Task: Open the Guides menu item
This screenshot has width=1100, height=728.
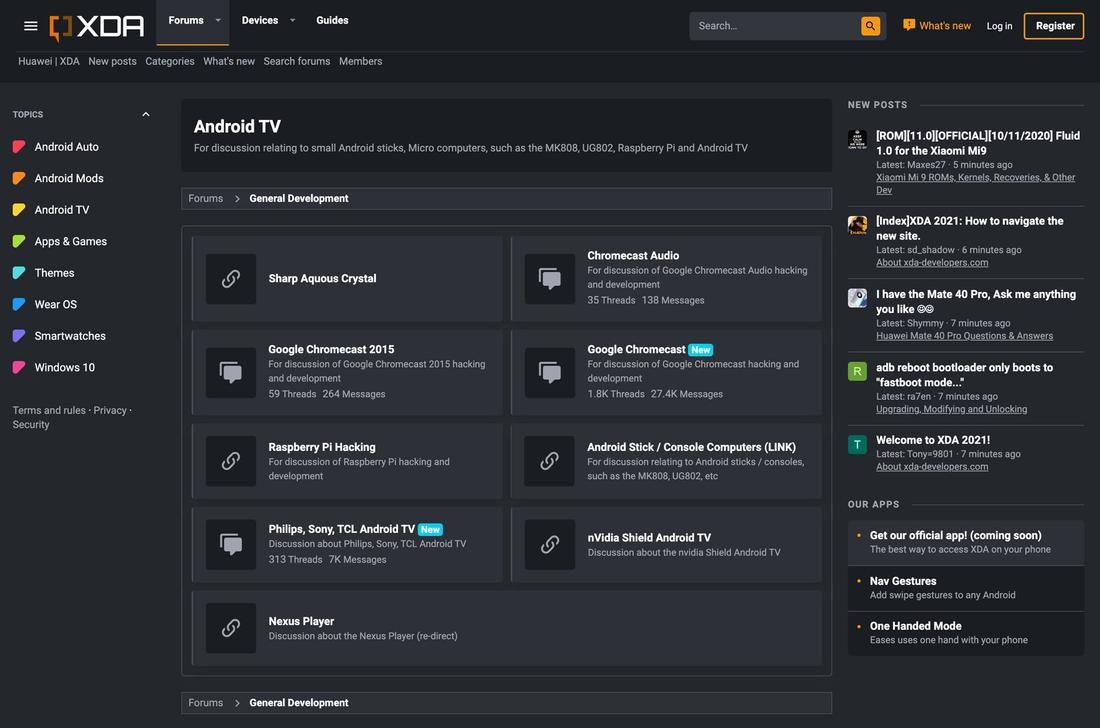Action: 332,20
